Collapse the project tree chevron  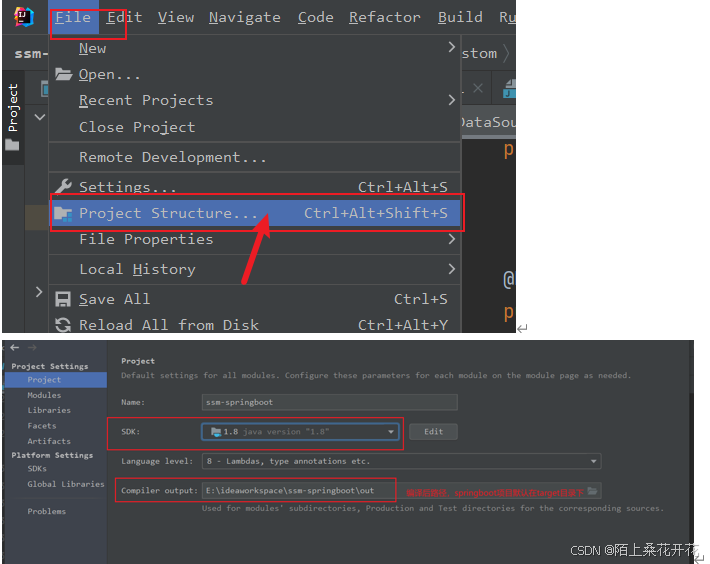click(40, 117)
